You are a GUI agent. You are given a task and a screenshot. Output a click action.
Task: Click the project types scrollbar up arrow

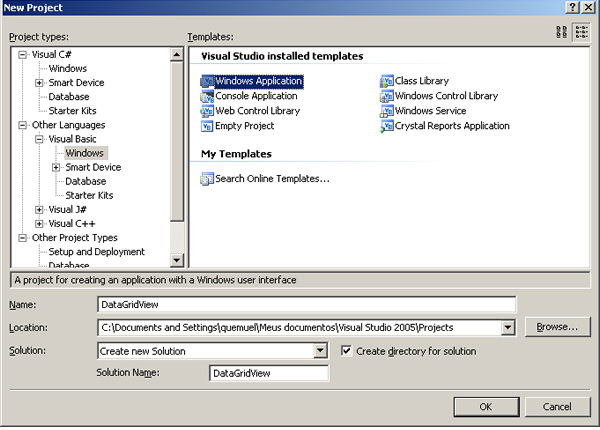click(177, 55)
